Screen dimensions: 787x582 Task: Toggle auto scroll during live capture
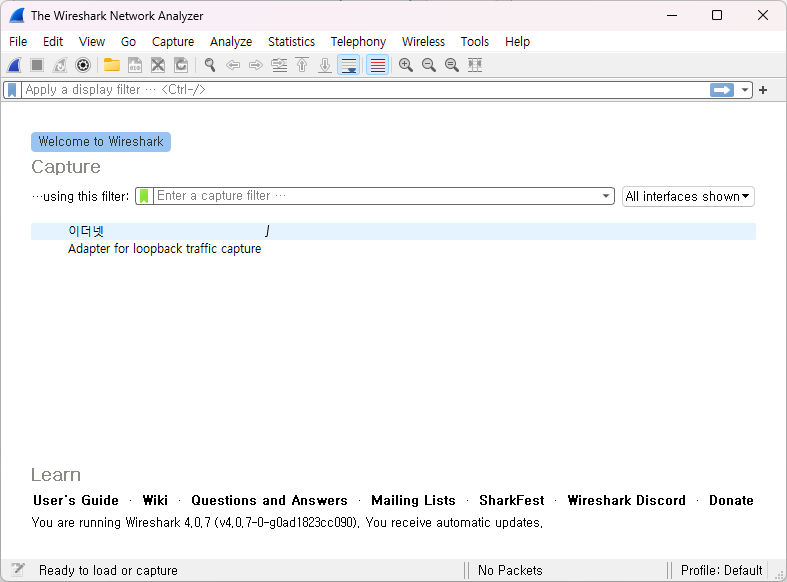pyautogui.click(x=349, y=65)
